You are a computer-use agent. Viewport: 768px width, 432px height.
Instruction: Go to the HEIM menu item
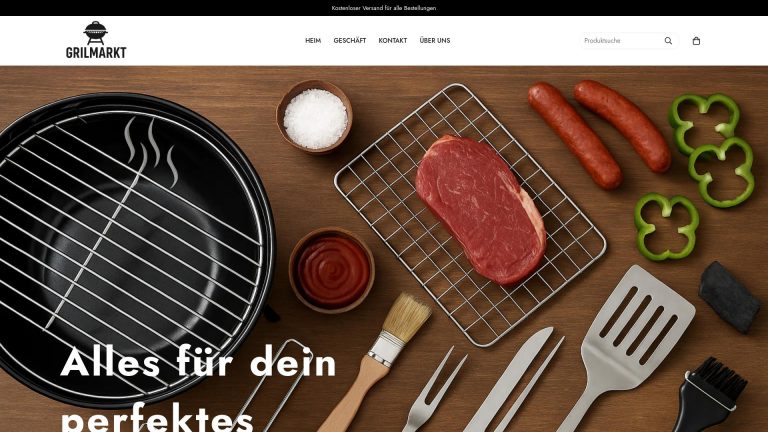(x=313, y=41)
